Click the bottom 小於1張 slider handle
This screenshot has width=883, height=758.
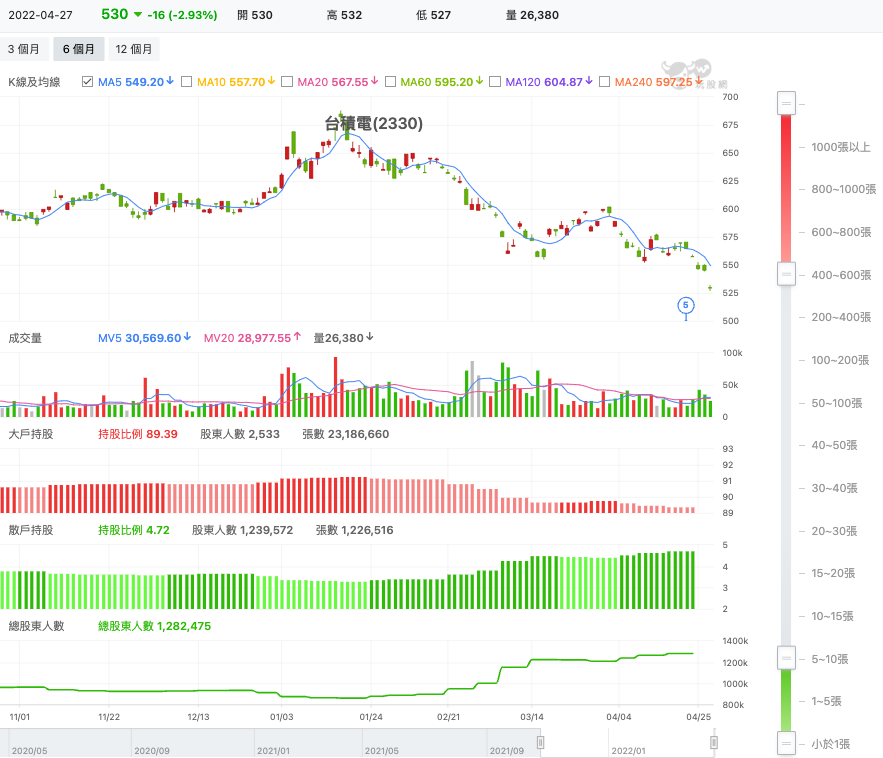[x=786, y=743]
